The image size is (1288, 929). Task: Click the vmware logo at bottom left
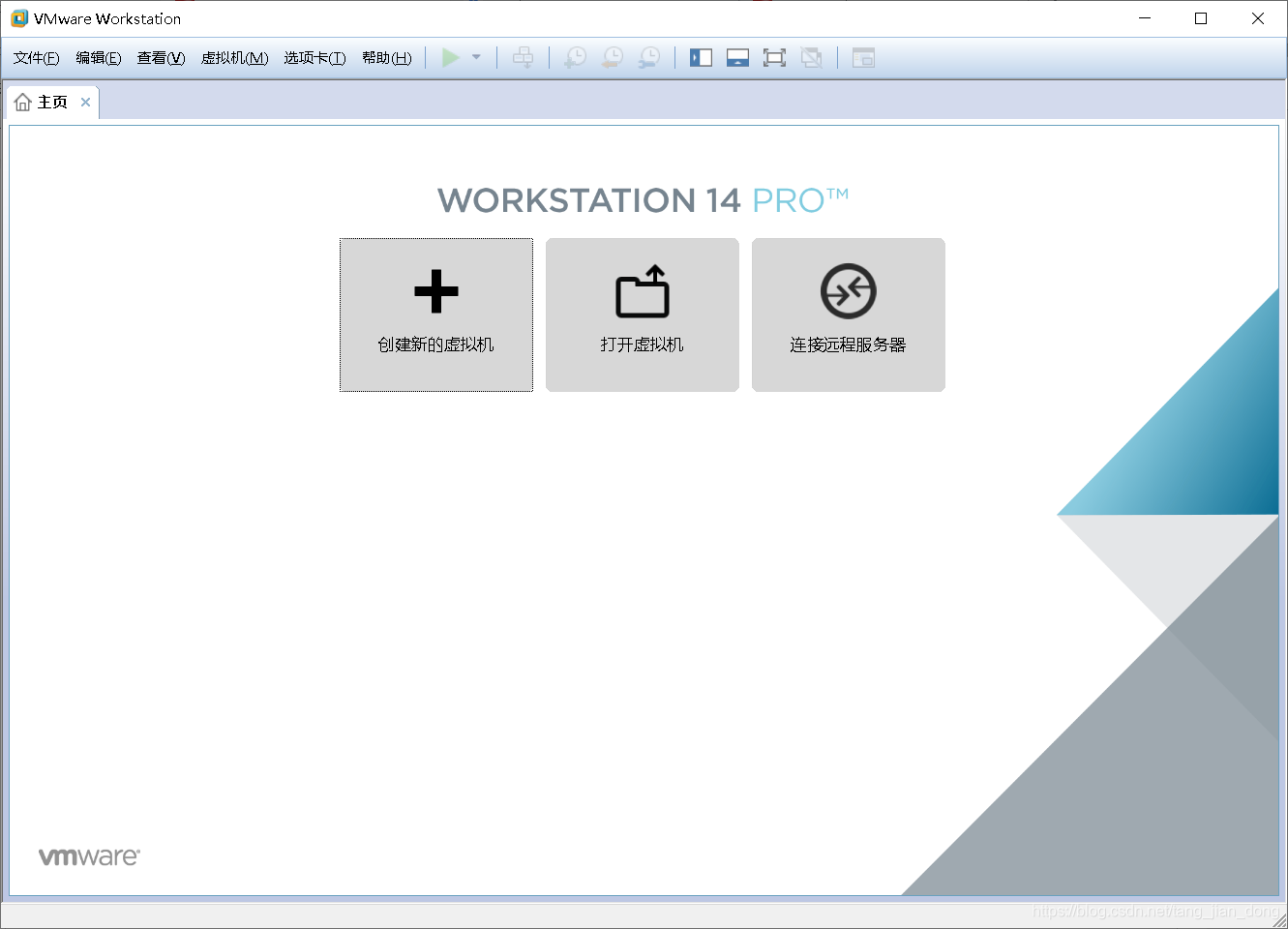tap(89, 856)
